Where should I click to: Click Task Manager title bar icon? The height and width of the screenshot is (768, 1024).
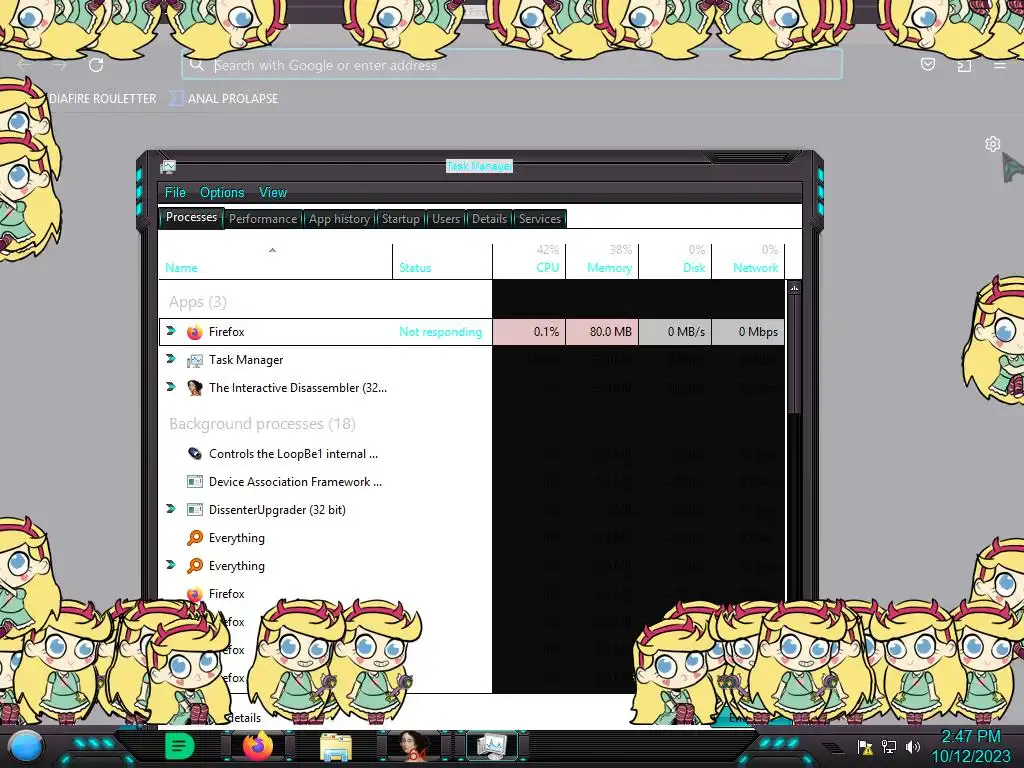pos(168,167)
